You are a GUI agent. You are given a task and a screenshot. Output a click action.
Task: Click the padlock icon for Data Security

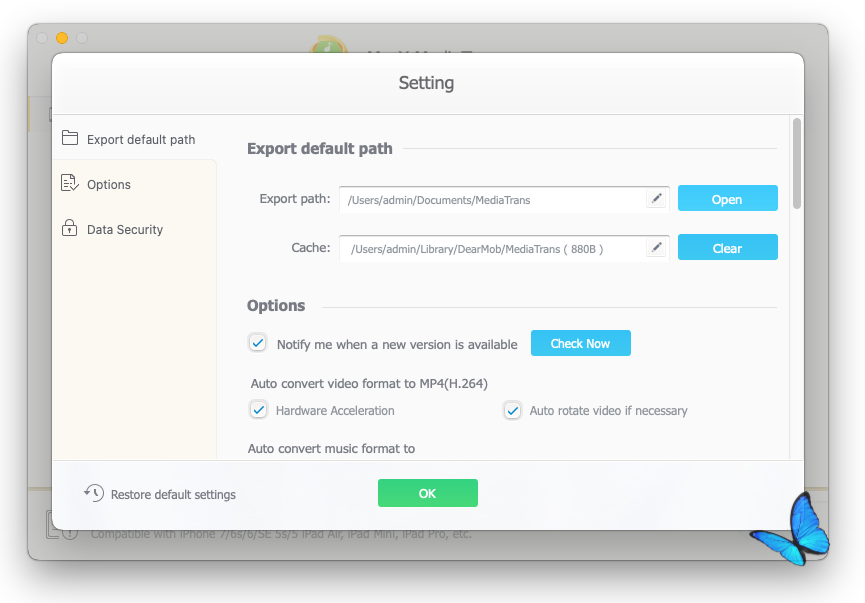pos(70,227)
